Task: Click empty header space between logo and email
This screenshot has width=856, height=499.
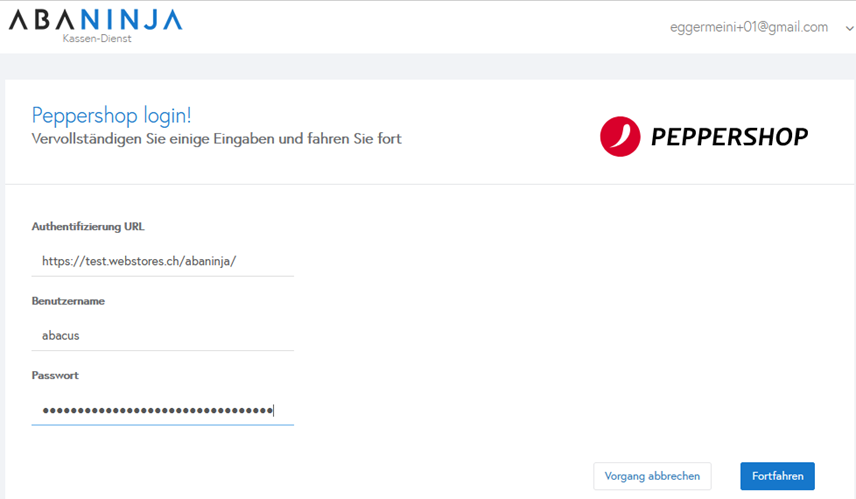Action: coord(420,27)
